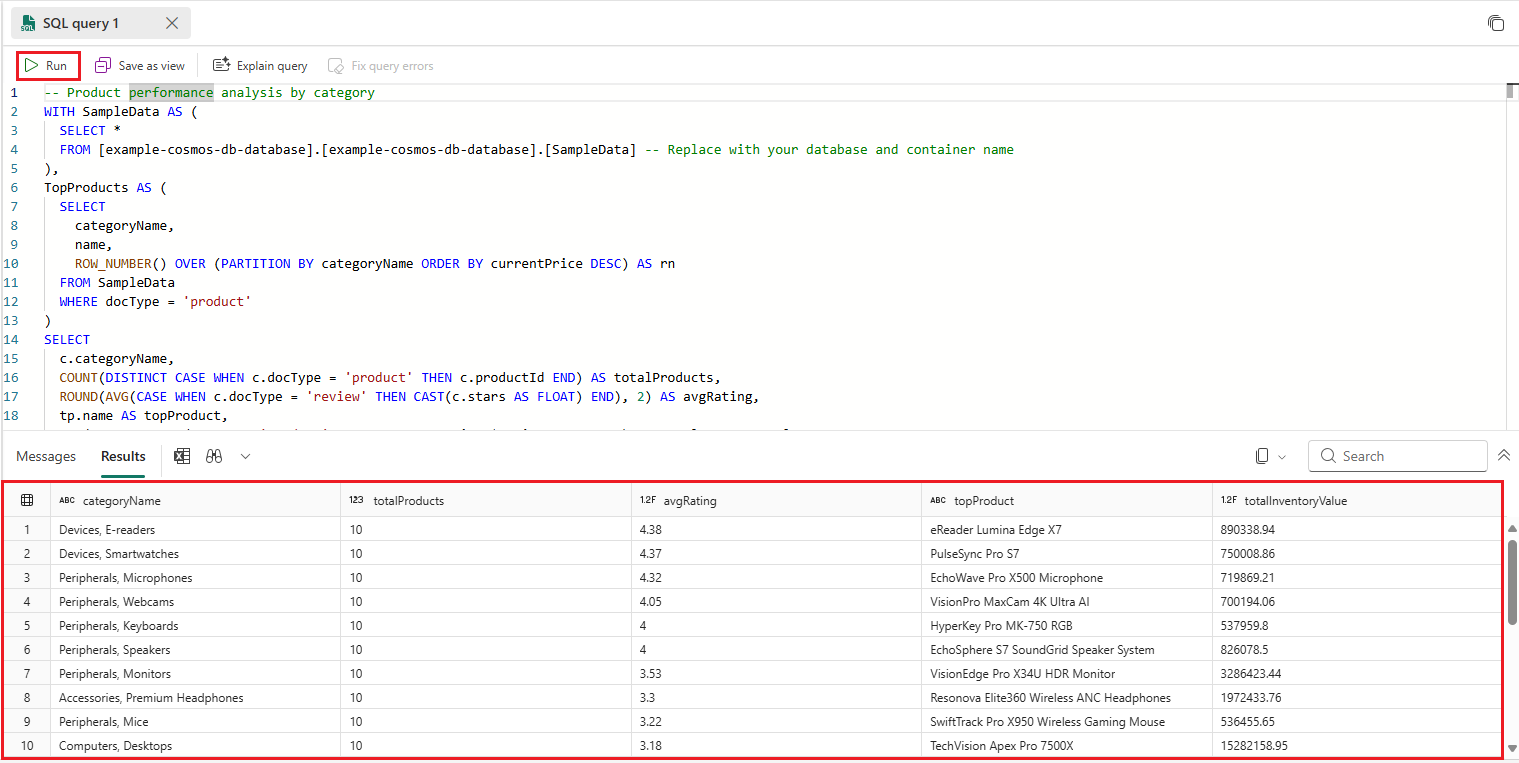
Task: Click inside the Search results field
Action: [x=1400, y=455]
